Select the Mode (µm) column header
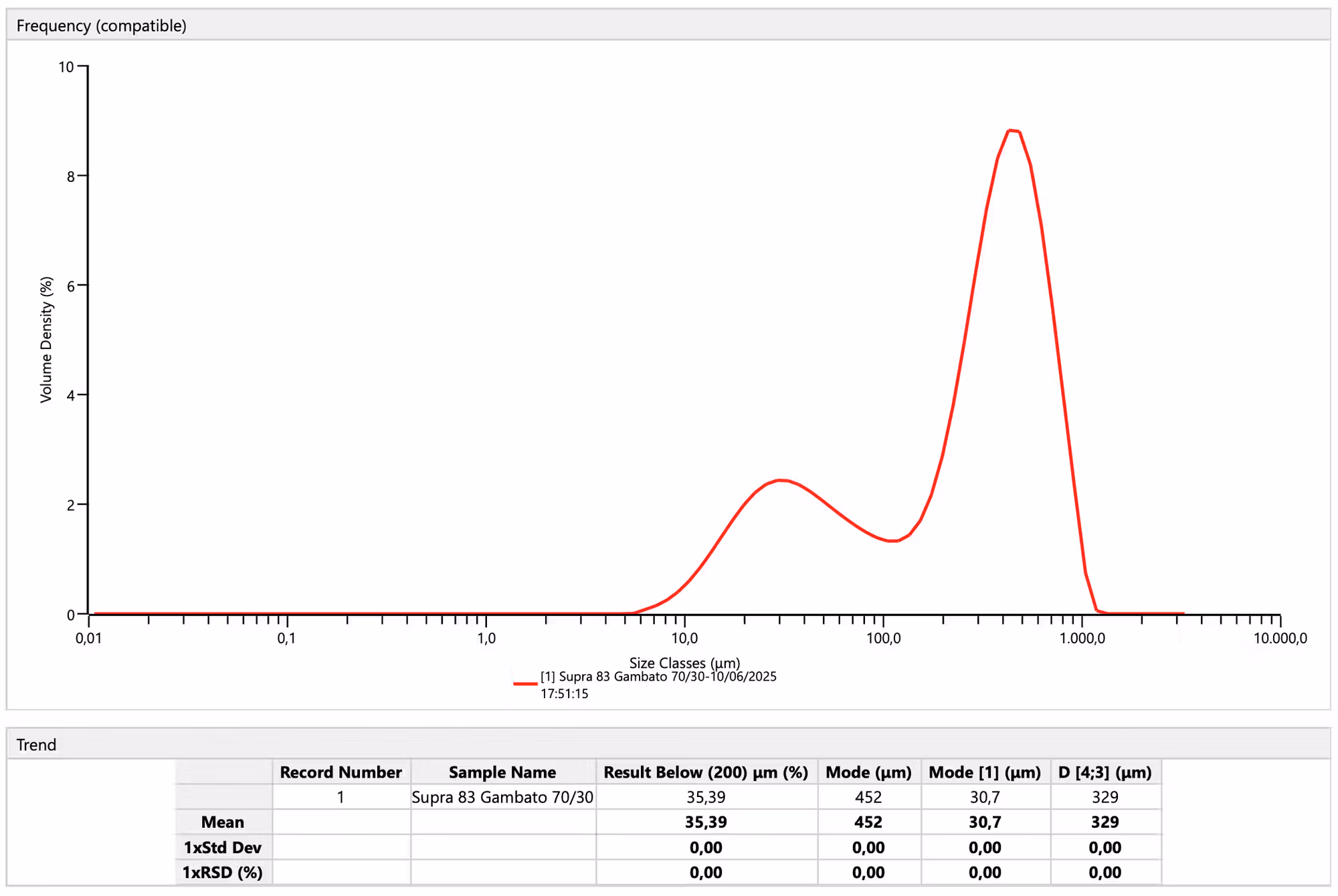Image resolution: width=1338 pixels, height=896 pixels. (868, 772)
